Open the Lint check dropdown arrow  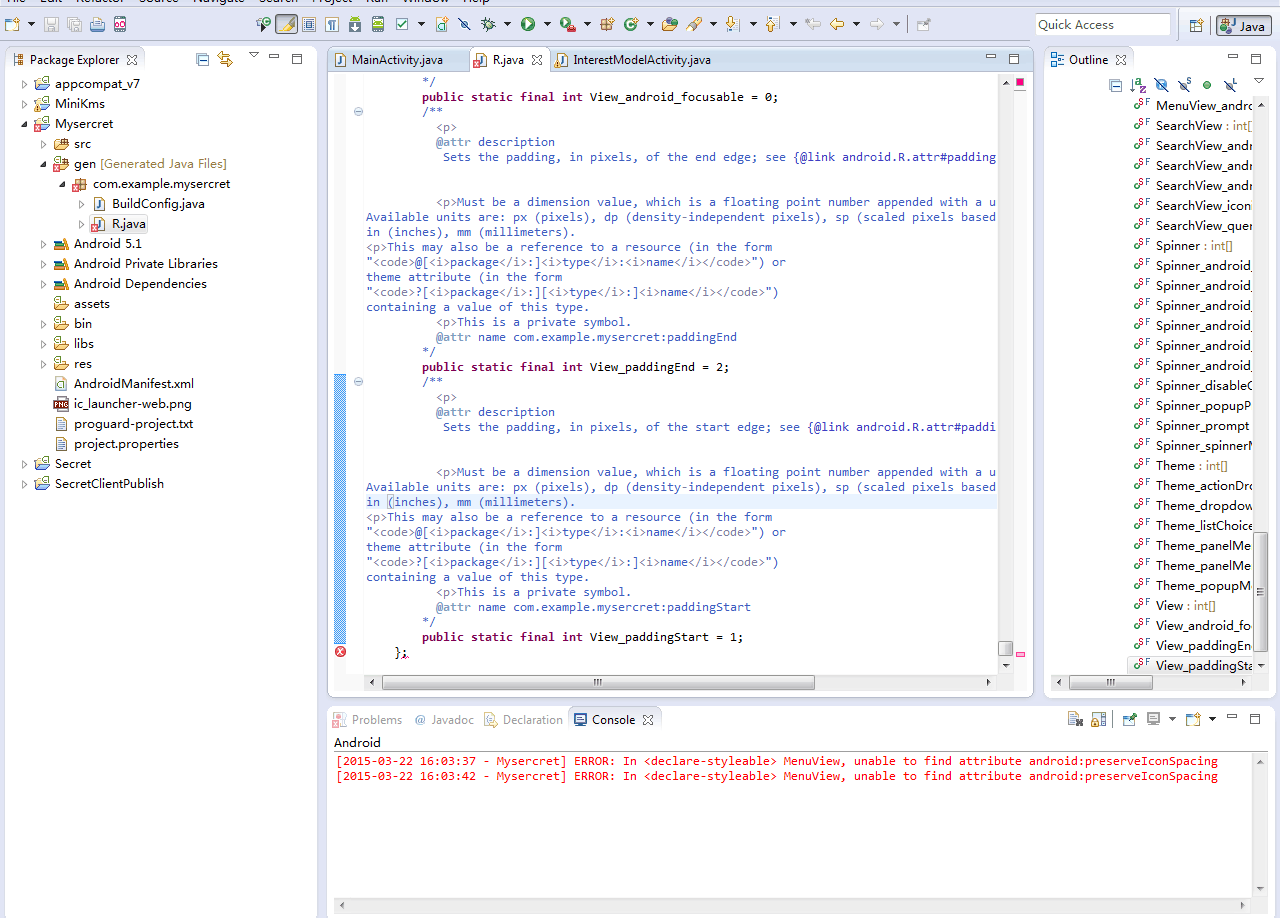421,24
